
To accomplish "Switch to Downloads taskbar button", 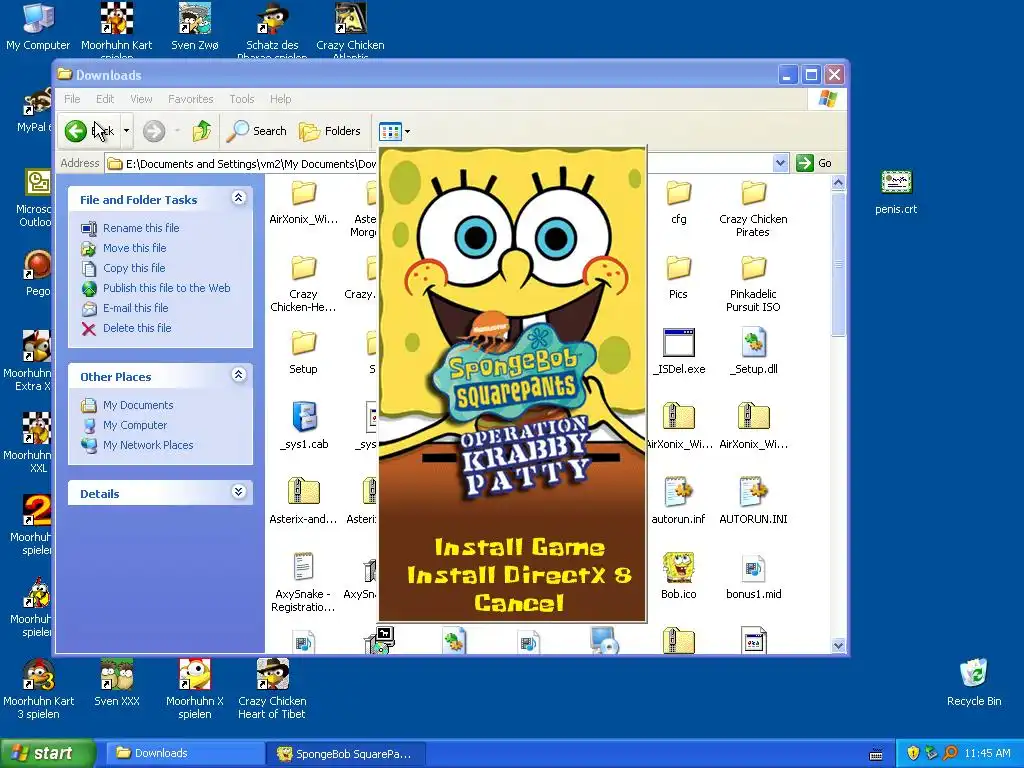I will [184, 754].
